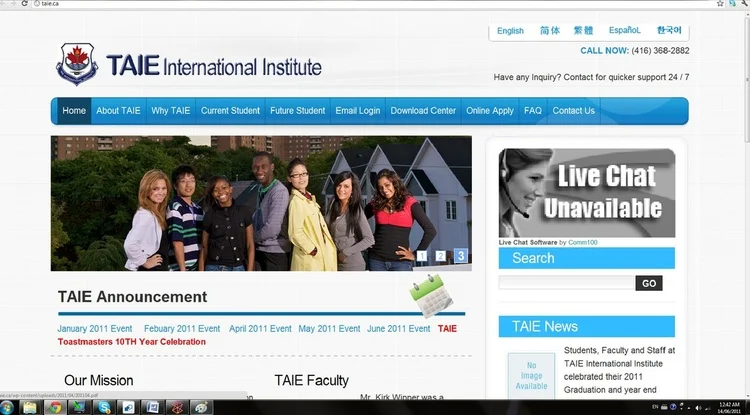Viewport: 750px width, 415px height.
Task: Open the May 2011 Event link
Action: [x=330, y=329]
